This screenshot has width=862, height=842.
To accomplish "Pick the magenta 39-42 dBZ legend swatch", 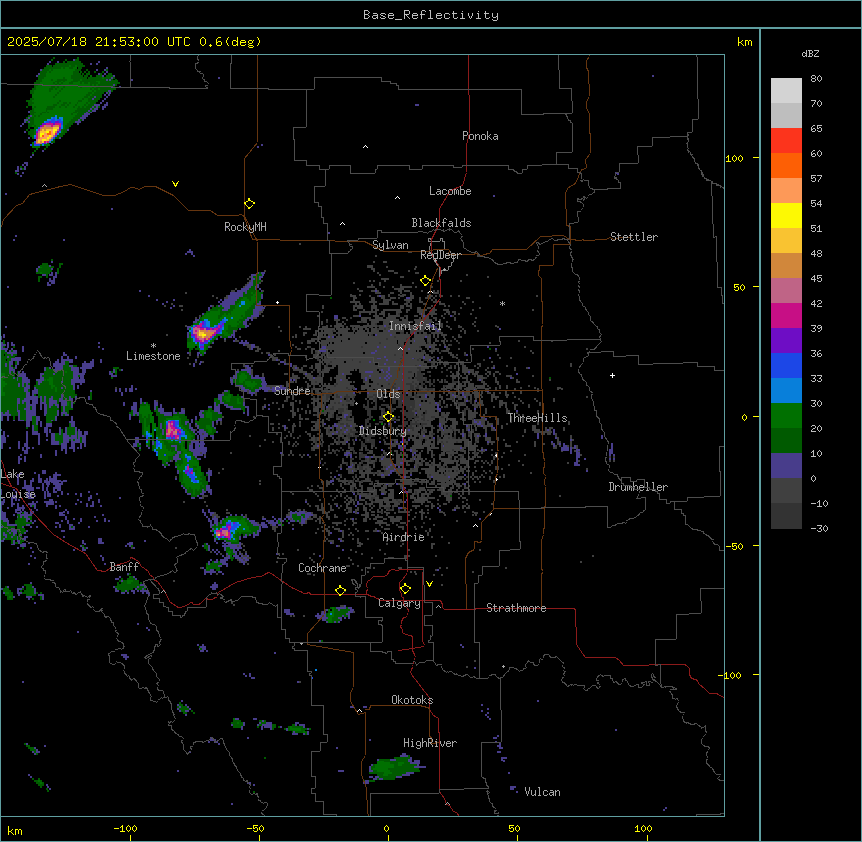I will 786,315.
